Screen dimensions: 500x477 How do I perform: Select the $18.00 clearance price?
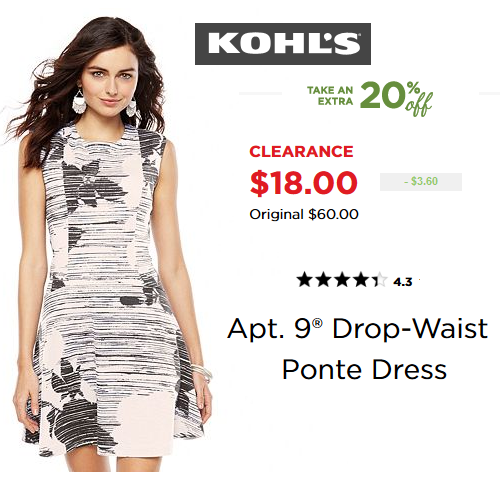pyautogui.click(x=303, y=183)
